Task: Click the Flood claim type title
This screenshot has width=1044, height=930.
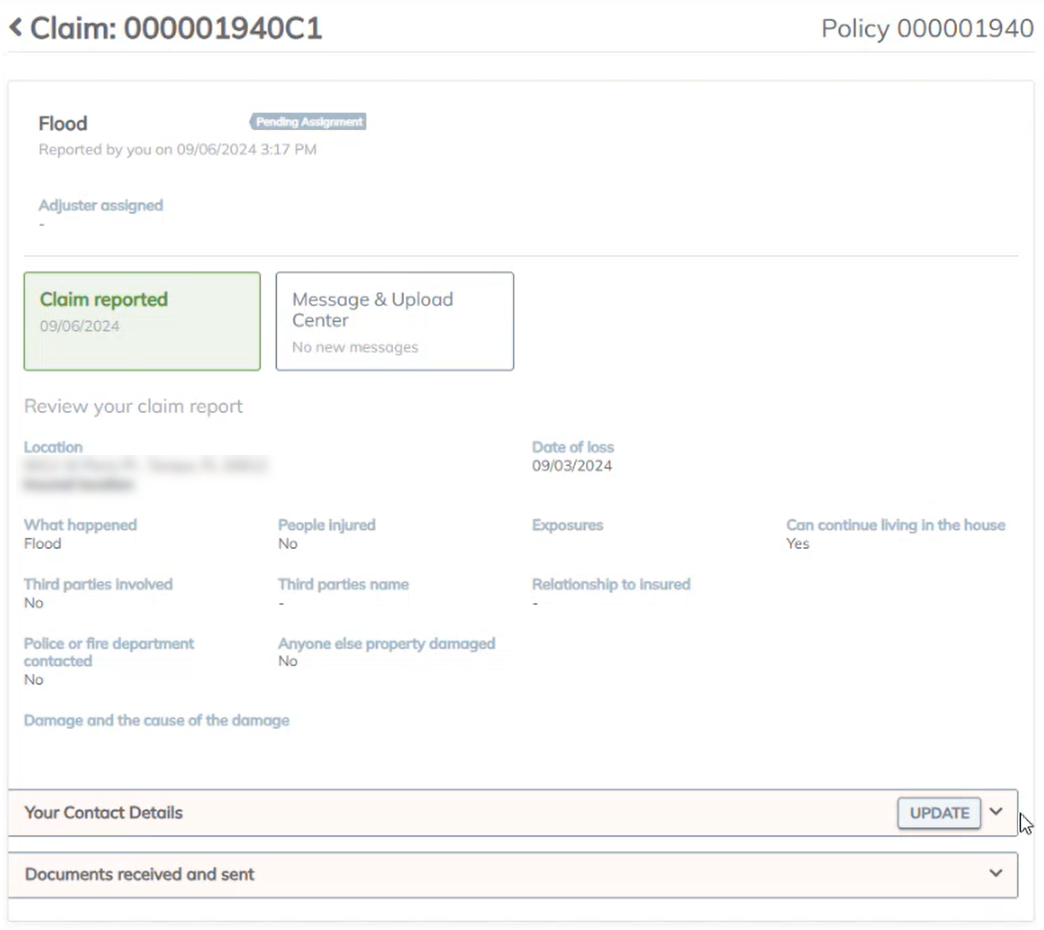Action: (63, 124)
